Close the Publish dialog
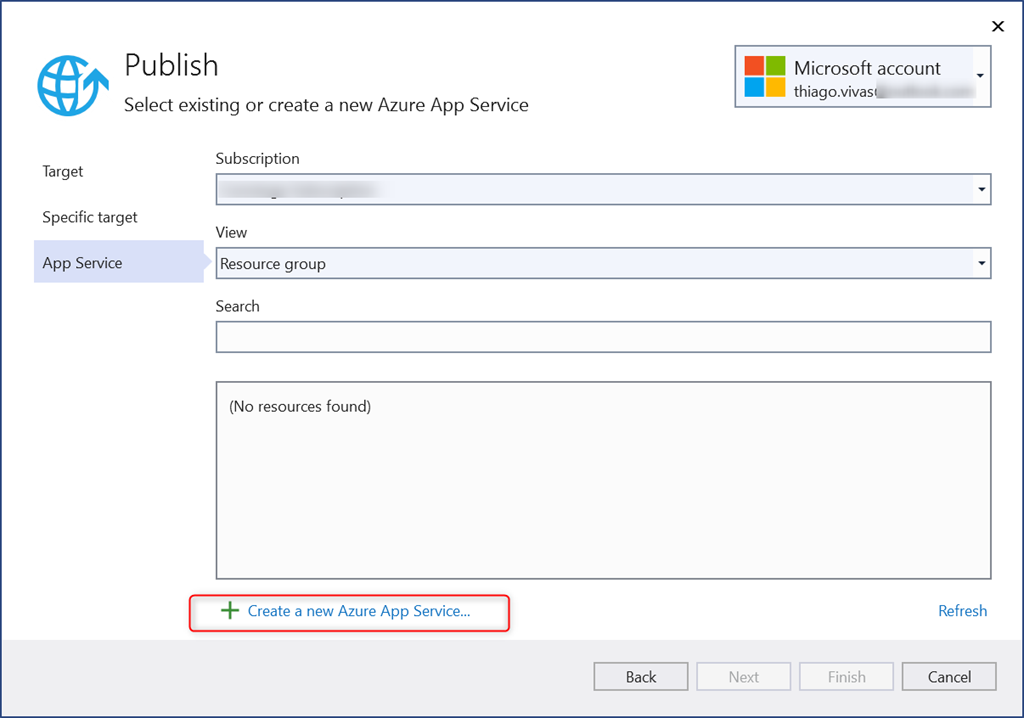1024x718 pixels. 998,26
